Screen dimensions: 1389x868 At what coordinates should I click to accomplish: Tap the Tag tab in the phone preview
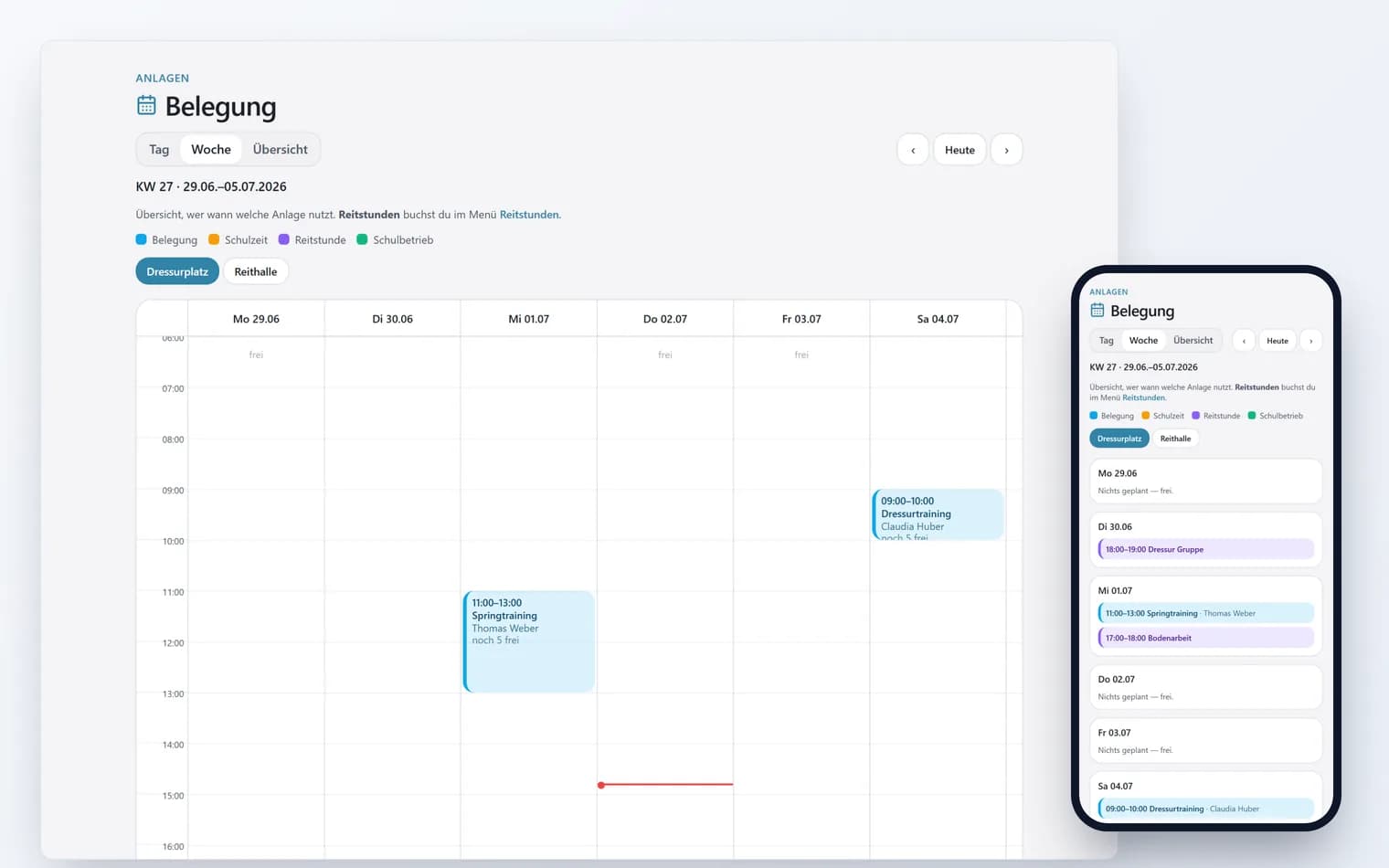1107,341
